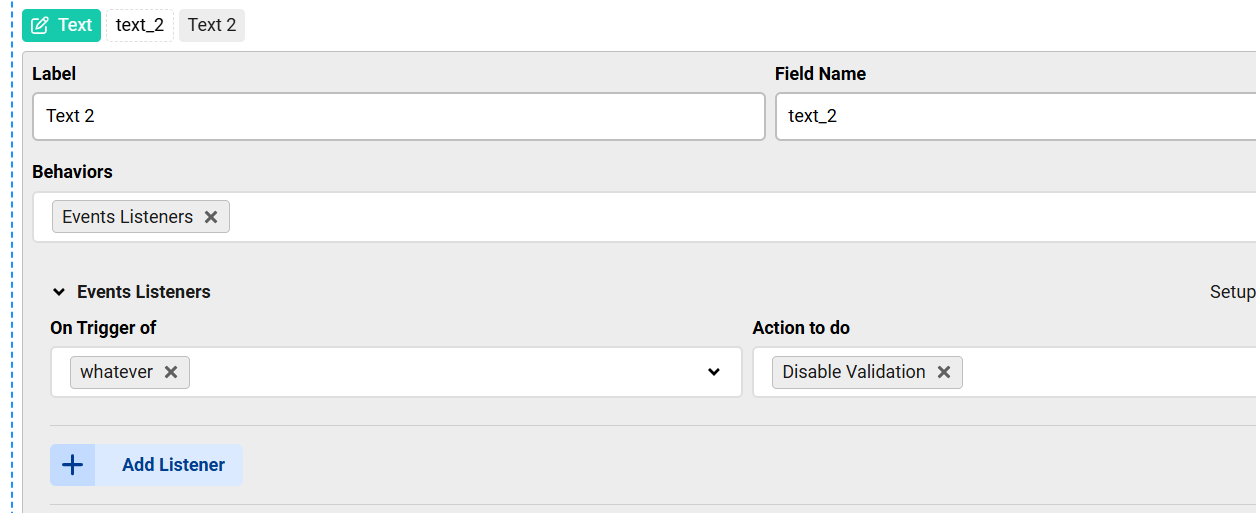
Task: Click the pencil edit icon on Text badge
Action: pyautogui.click(x=40, y=26)
